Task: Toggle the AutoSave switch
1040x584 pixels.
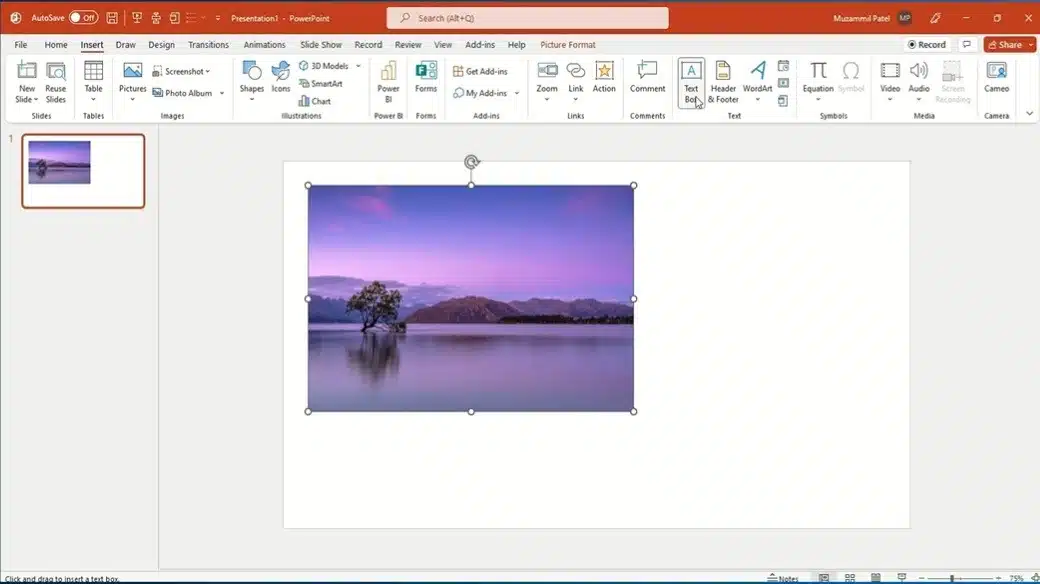Action: [83, 18]
